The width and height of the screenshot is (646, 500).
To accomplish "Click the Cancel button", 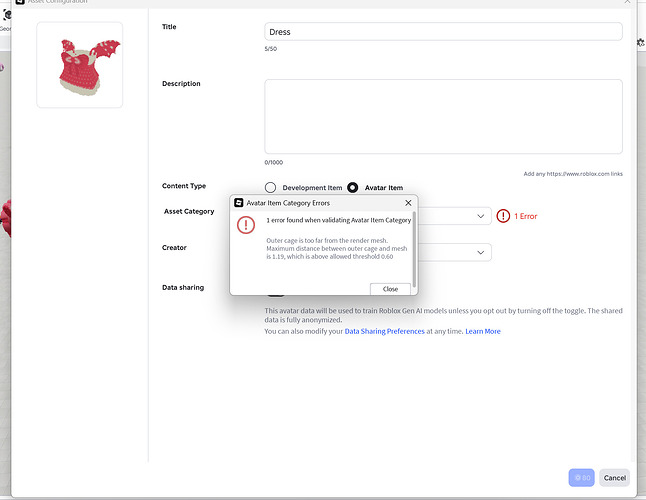I will [614, 478].
